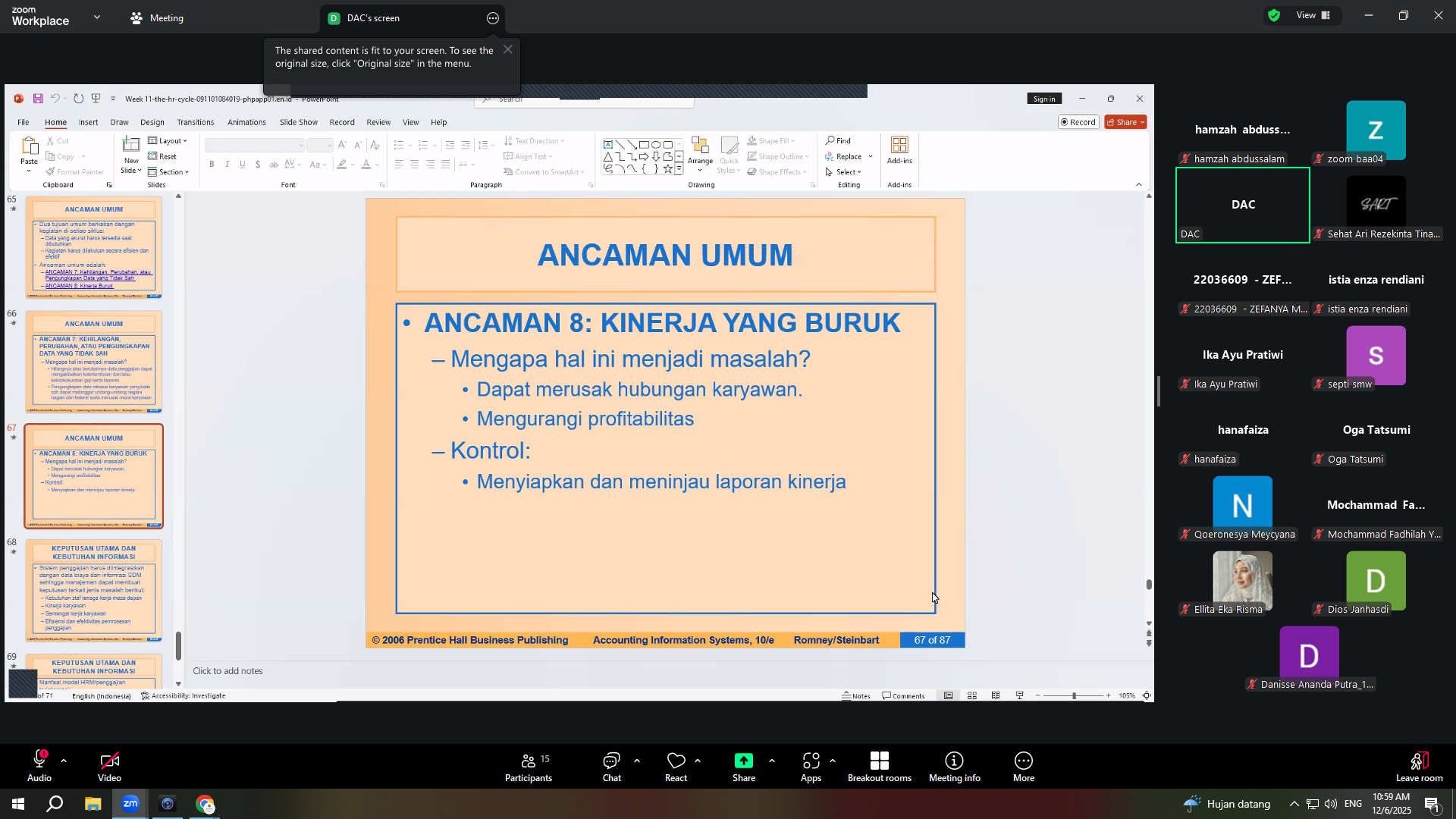Click the Replace button
This screenshot has width=1456, height=819.
pyautogui.click(x=844, y=157)
